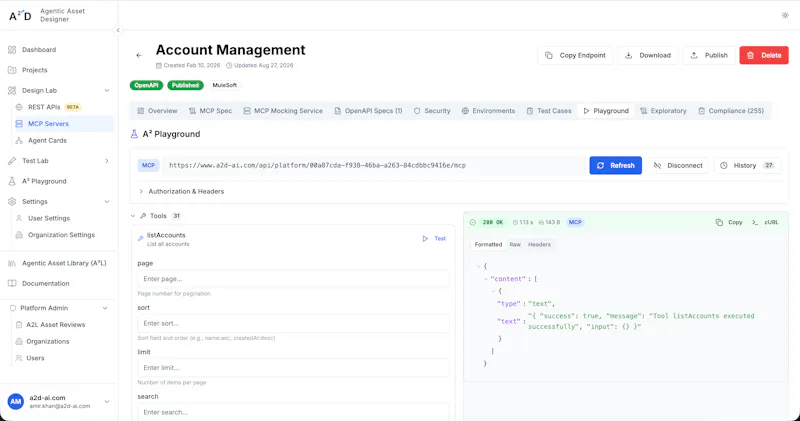Click the AM user avatar
This screenshot has height=421, width=800.
[16, 402]
